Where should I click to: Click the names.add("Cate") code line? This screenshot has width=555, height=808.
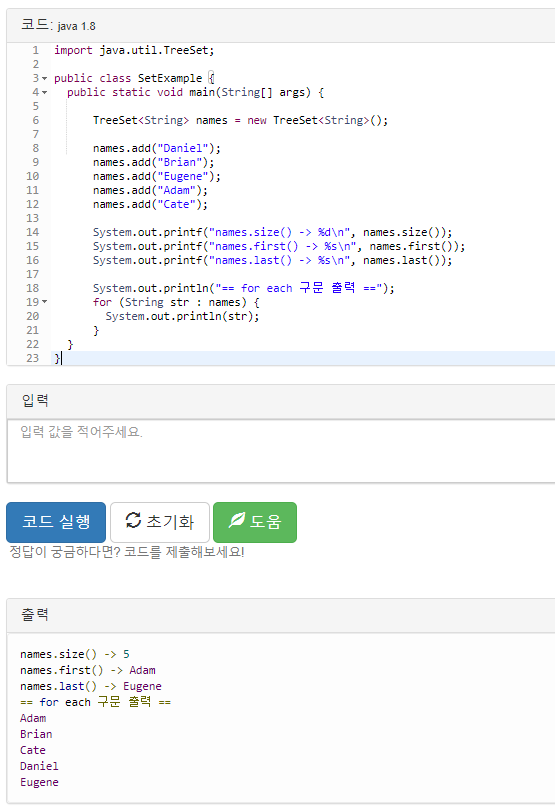[150, 204]
